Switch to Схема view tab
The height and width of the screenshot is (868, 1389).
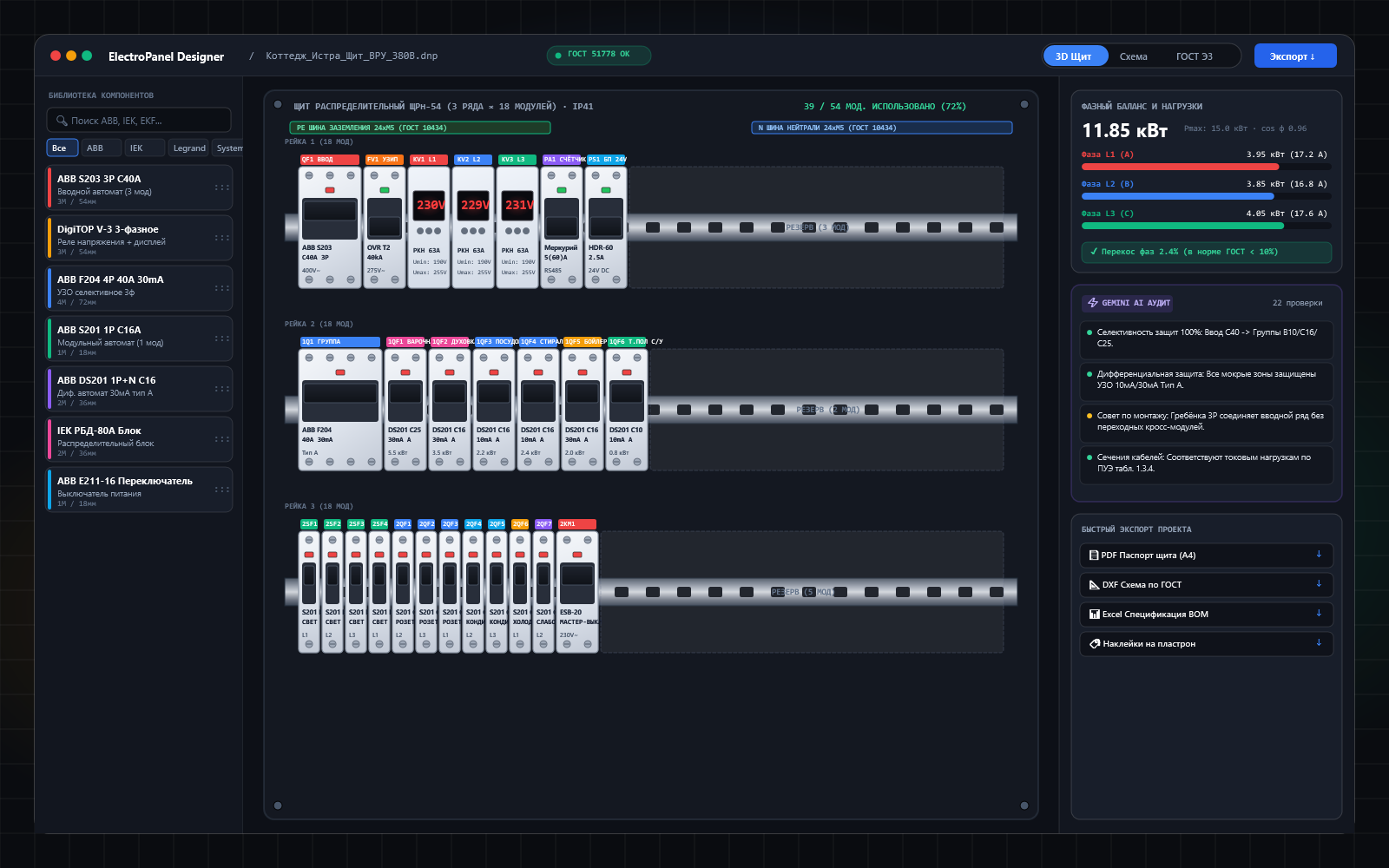click(1133, 56)
